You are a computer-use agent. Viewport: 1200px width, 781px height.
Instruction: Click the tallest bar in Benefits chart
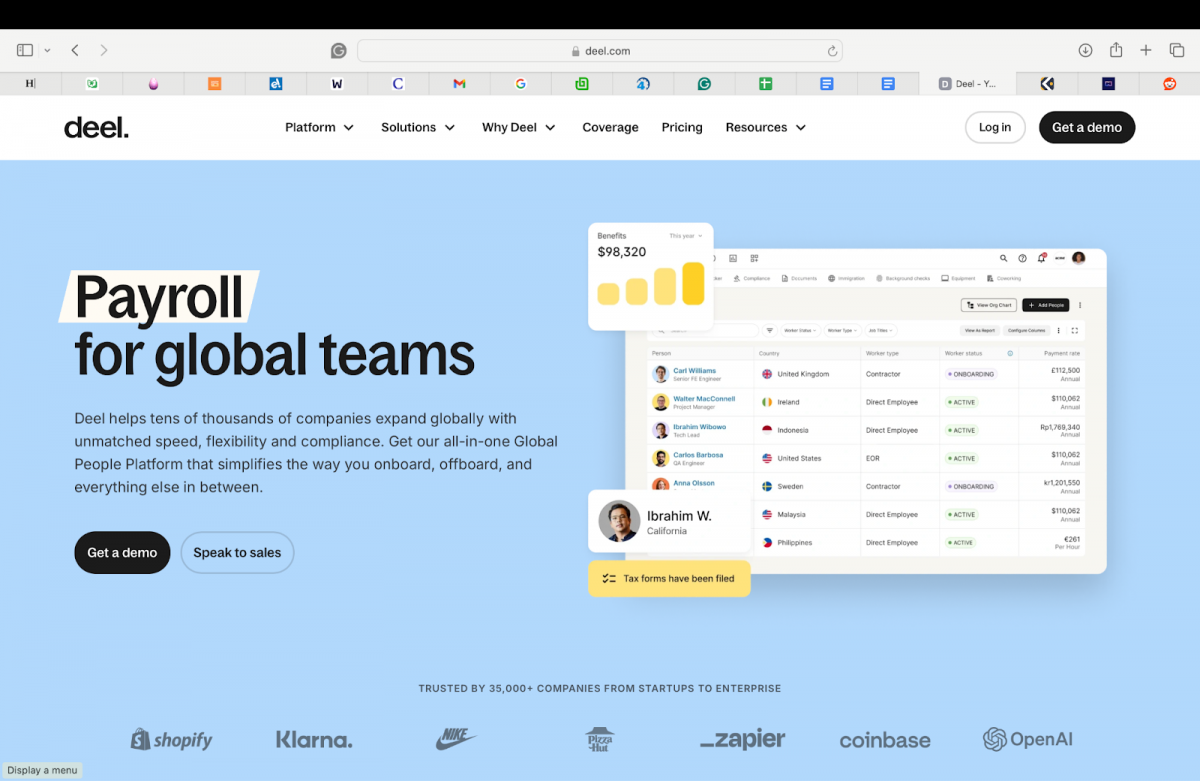pyautogui.click(x=693, y=283)
